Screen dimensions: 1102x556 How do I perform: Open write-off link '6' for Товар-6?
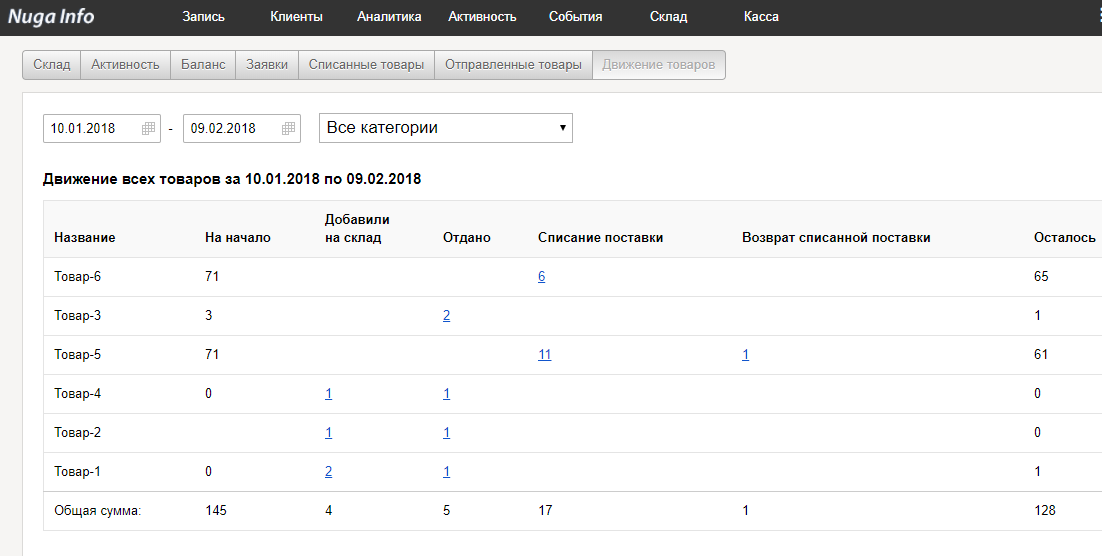(541, 277)
